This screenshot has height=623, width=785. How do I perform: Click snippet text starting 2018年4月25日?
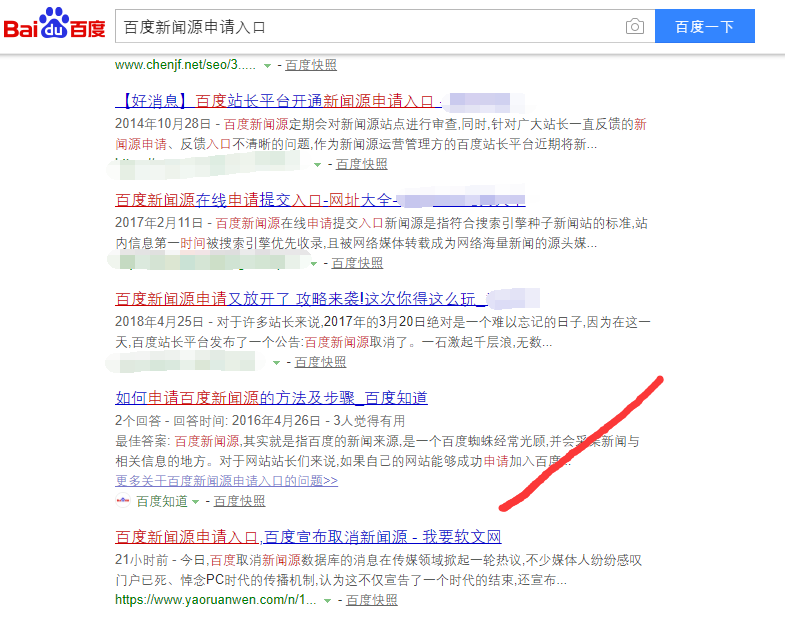(382, 332)
